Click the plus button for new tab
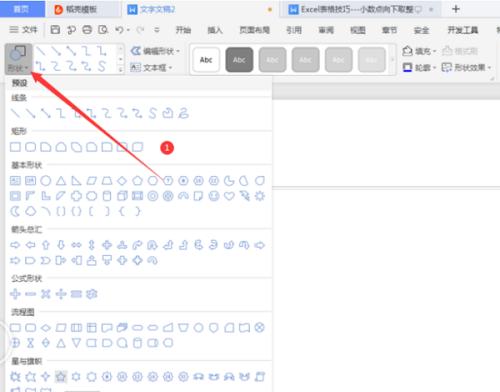This screenshot has width=500, height=392. click(x=456, y=9)
